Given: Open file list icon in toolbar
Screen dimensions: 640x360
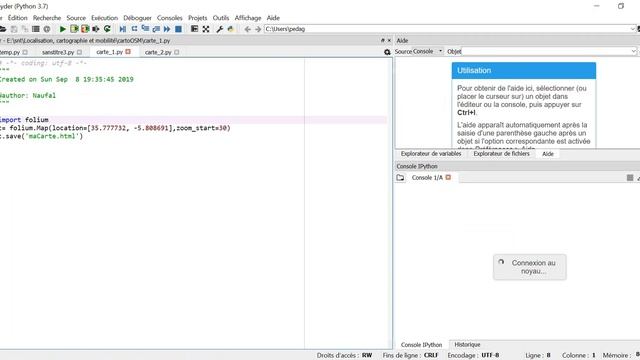Looking at the screenshot, I should pyautogui.click(x=36, y=29).
